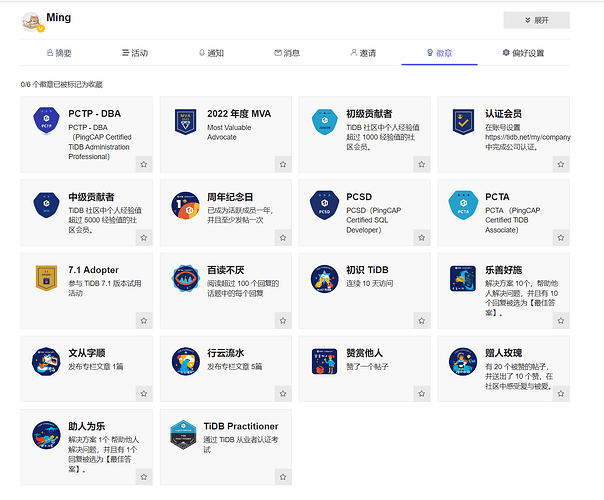Switch to the 活动 tab

click(x=135, y=53)
